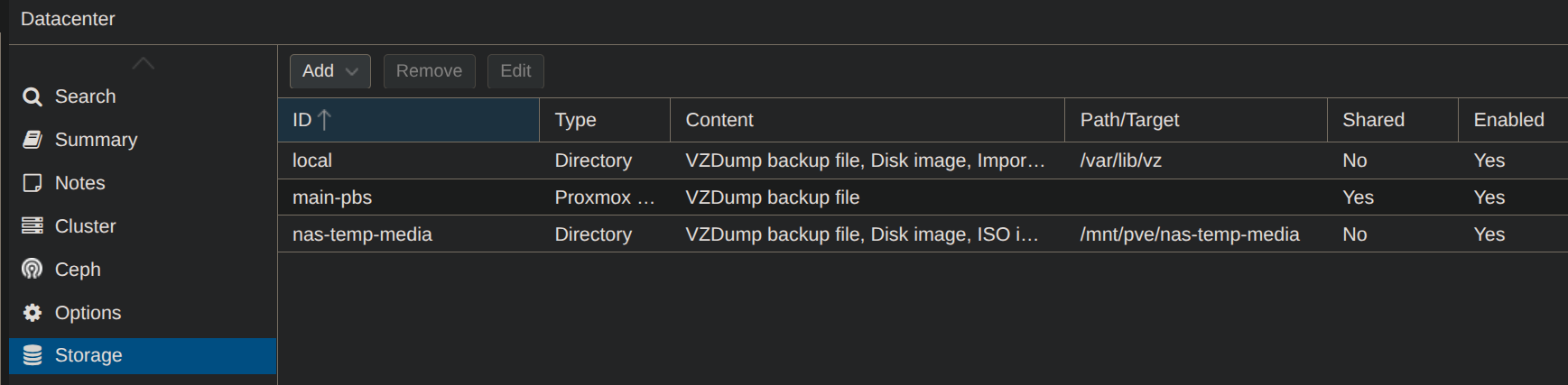
Task: Click the Search magnifier icon
Action: (x=32, y=96)
